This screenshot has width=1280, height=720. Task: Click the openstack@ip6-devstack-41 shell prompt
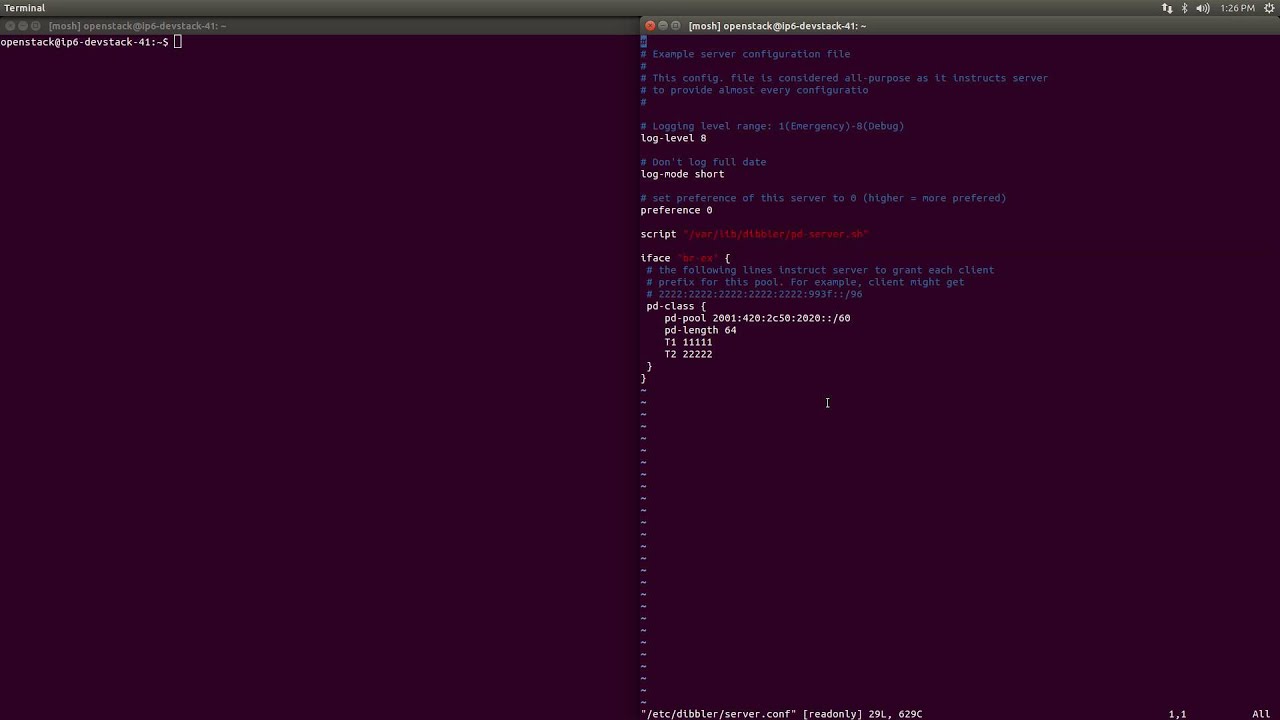84,42
